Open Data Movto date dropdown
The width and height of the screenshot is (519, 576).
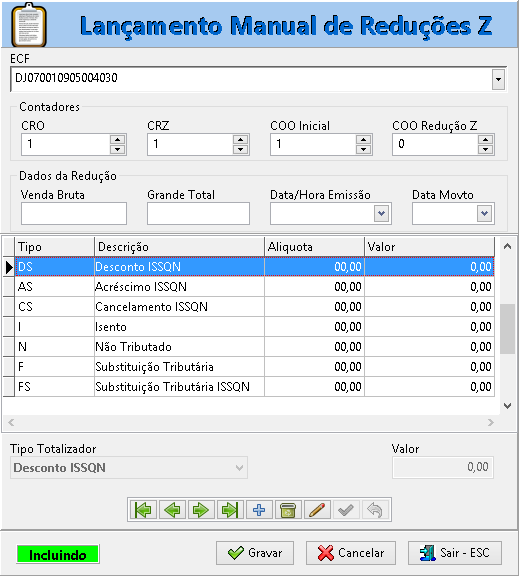click(x=484, y=213)
